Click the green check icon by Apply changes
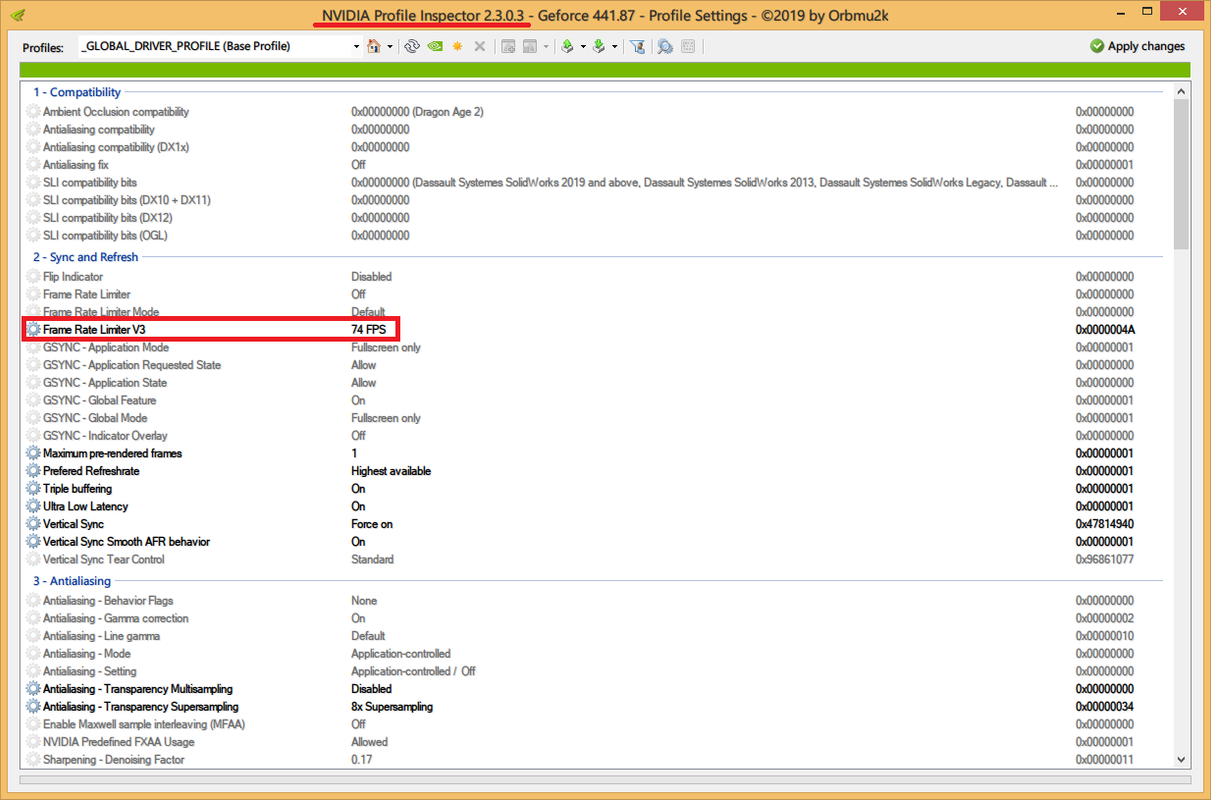The width and height of the screenshot is (1211, 800). pos(1098,46)
